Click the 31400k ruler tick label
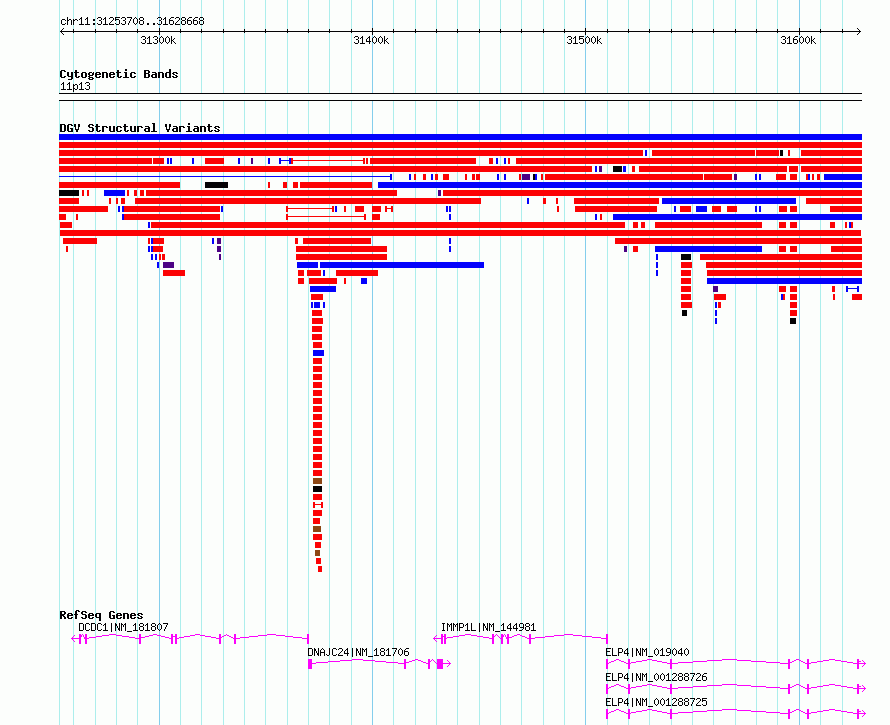The image size is (890, 725). [371, 40]
